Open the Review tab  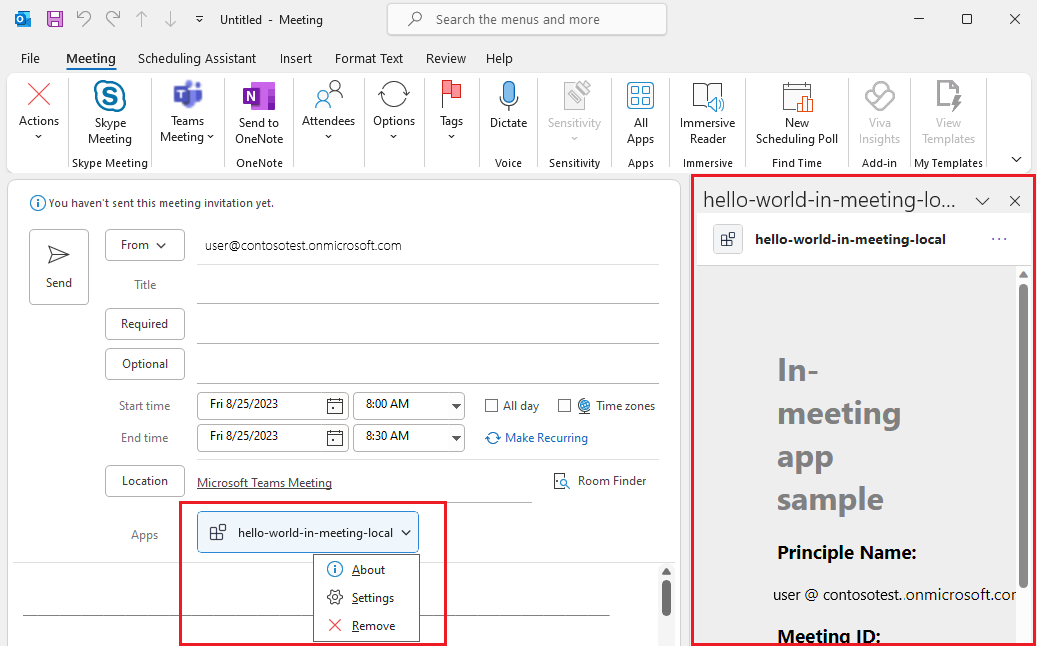[446, 58]
